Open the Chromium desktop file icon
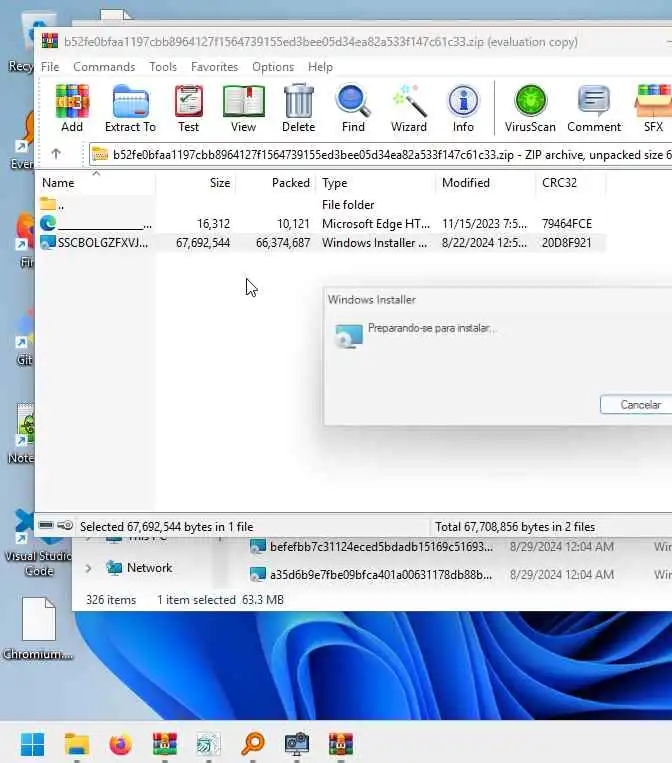This screenshot has width=672, height=763. click(38, 628)
